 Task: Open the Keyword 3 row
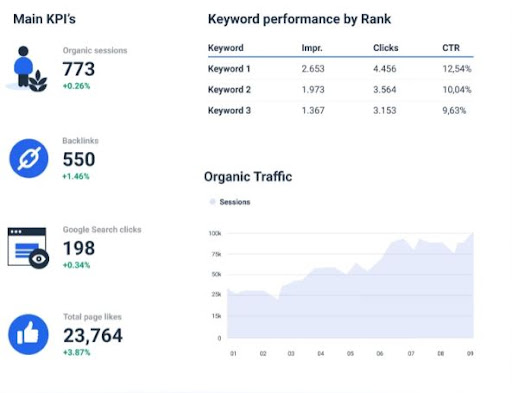(340, 110)
